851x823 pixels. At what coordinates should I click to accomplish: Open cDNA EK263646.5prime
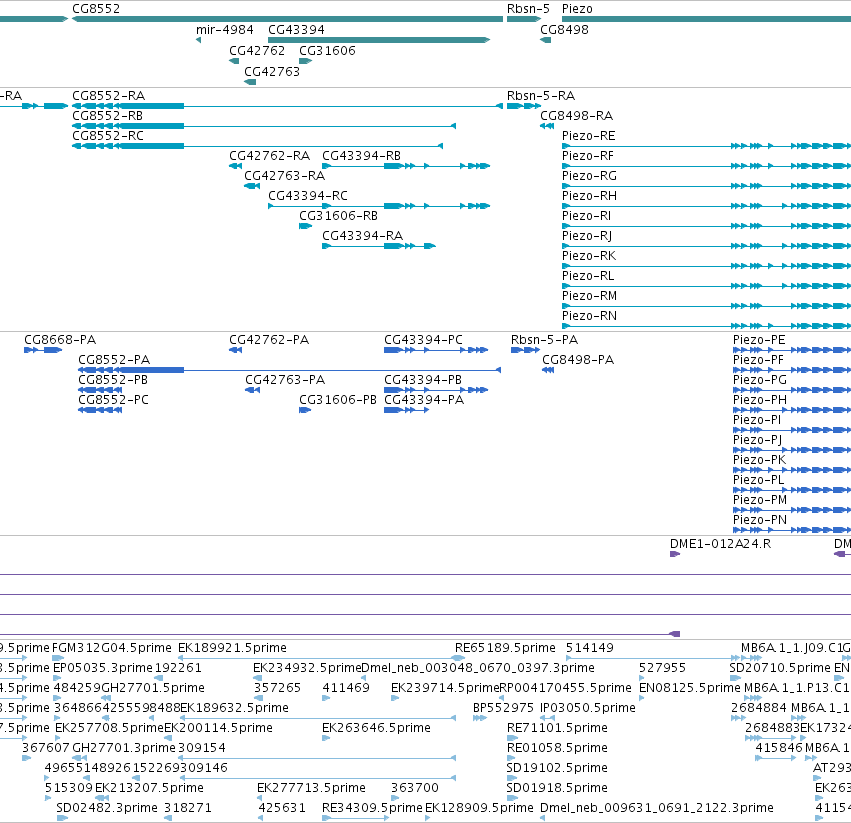(376, 728)
